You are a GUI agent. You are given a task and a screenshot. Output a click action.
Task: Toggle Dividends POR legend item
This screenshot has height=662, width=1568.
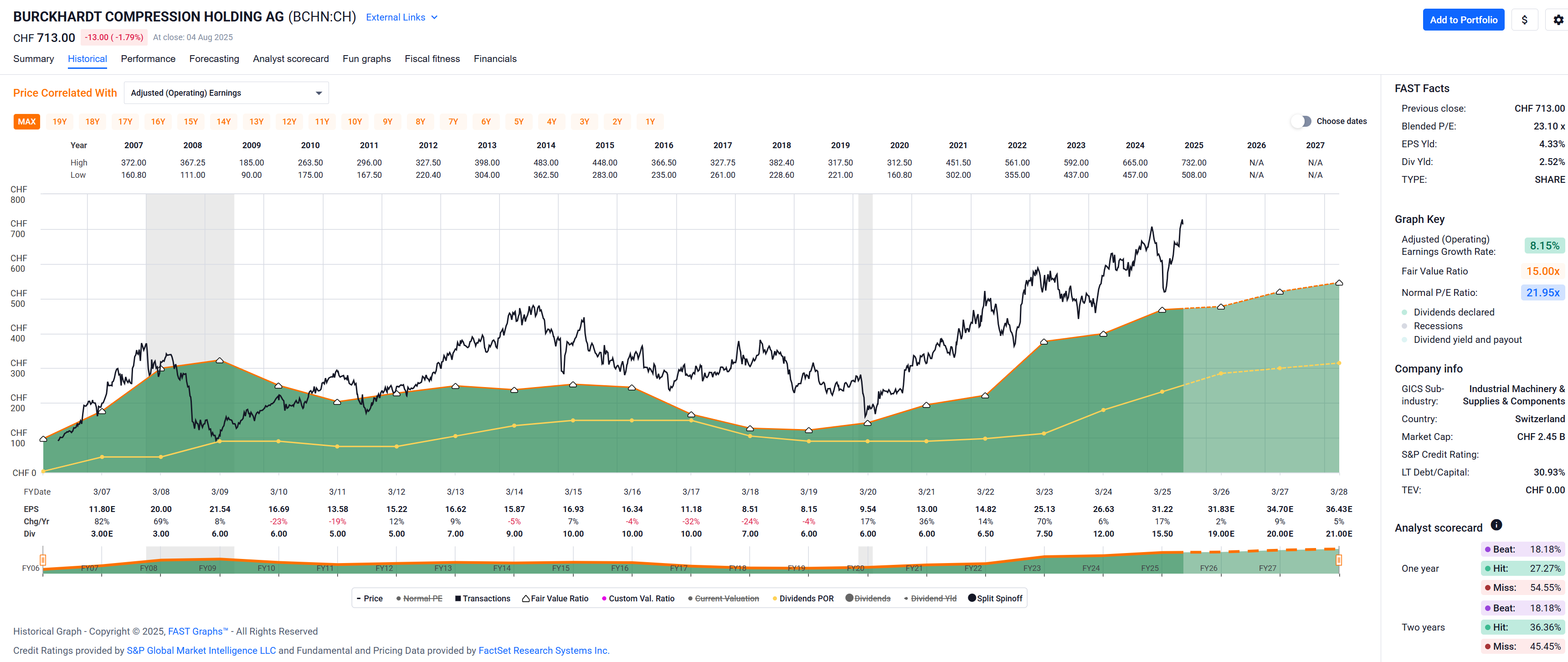pyautogui.click(x=803, y=599)
